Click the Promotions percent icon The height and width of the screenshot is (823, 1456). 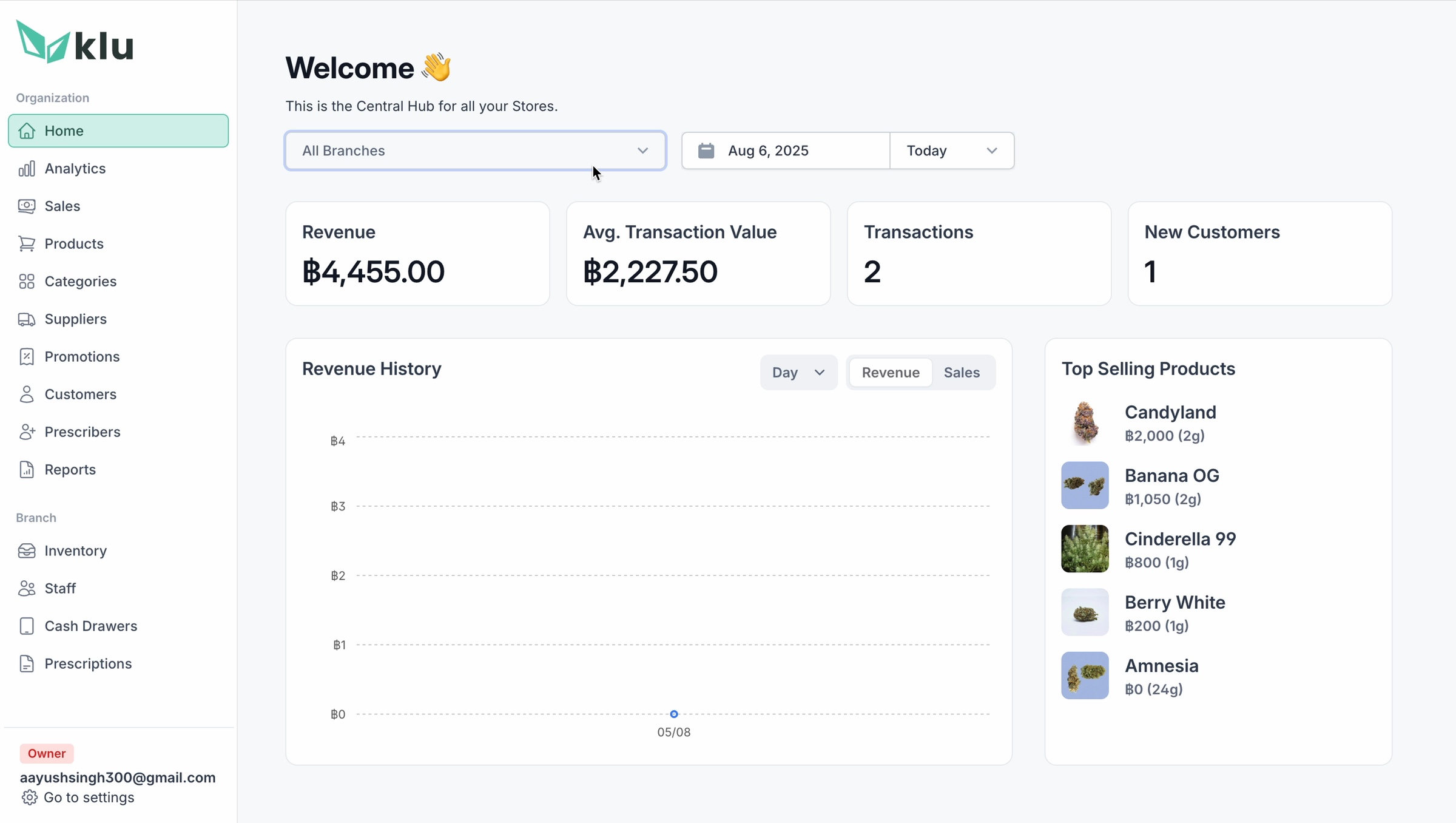pos(27,356)
